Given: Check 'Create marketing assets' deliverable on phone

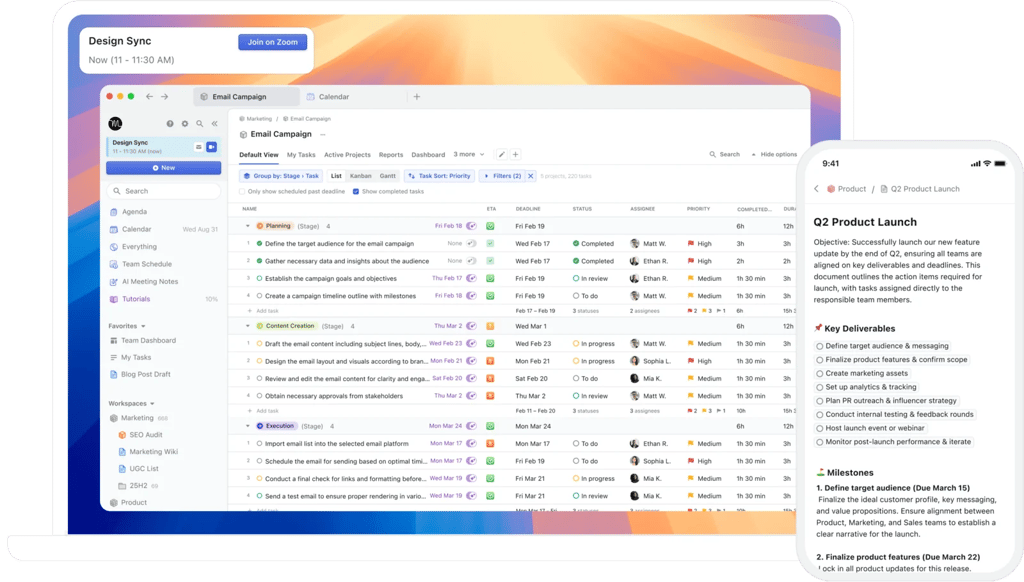Looking at the screenshot, I should [820, 374].
